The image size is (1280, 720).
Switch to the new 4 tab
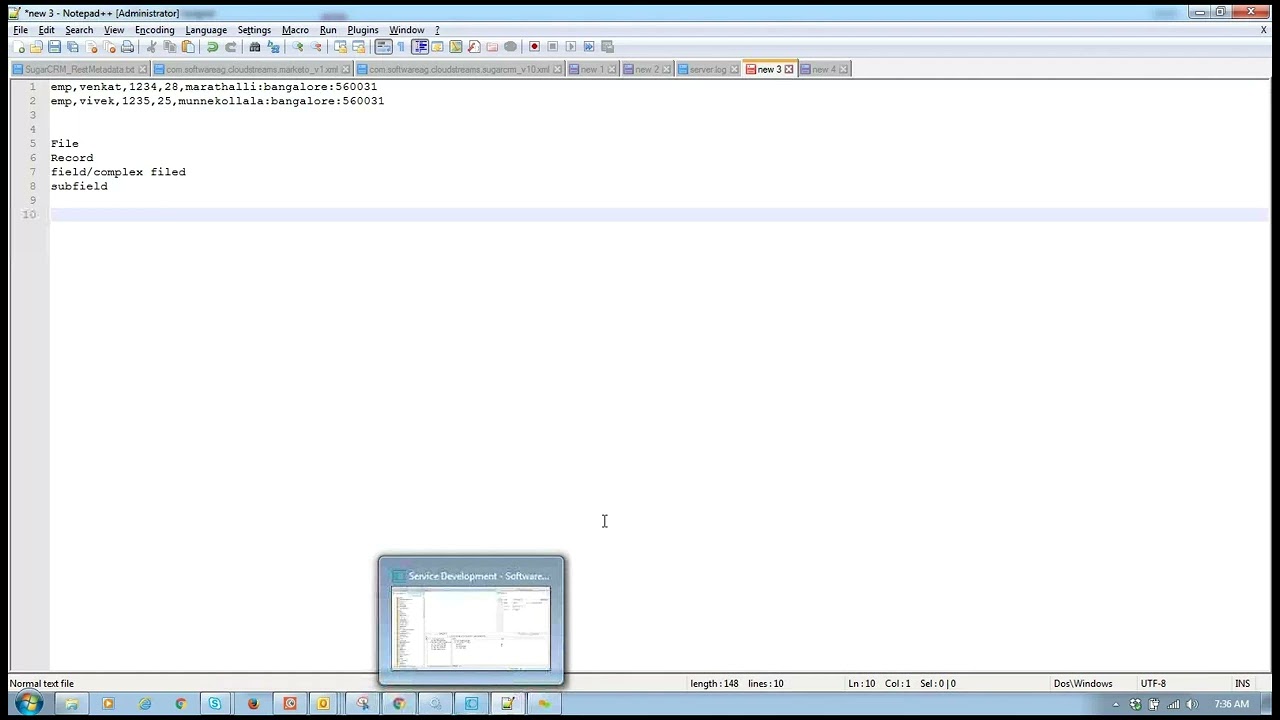824,69
